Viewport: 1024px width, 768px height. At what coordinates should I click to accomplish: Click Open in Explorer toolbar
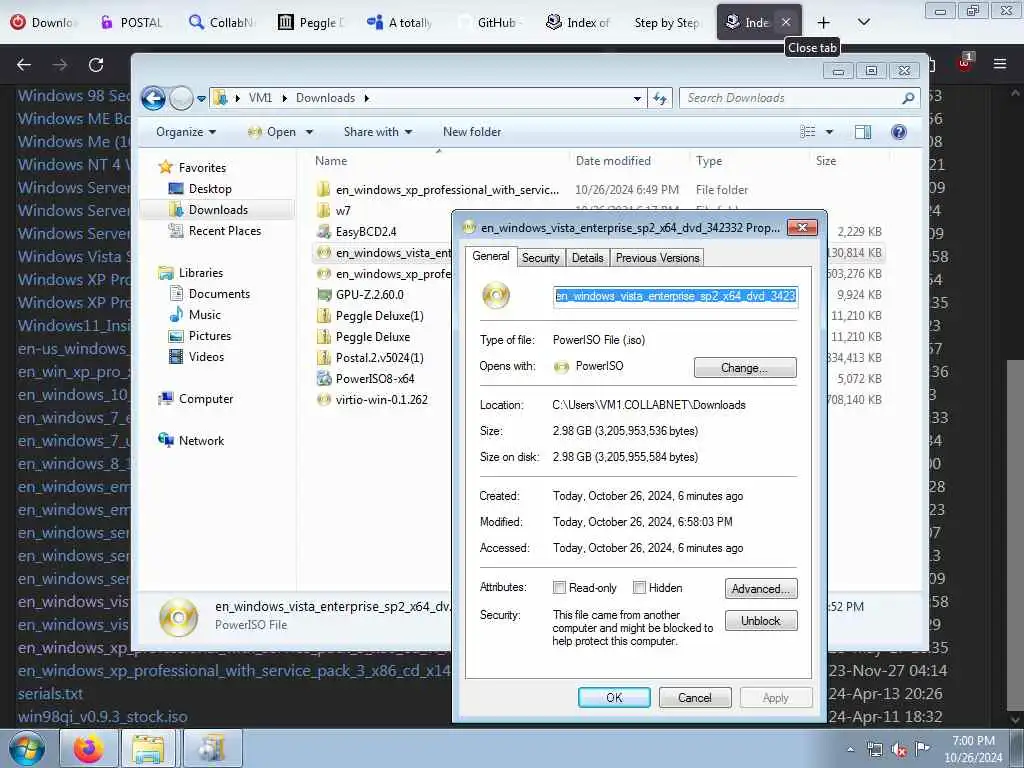click(x=272, y=132)
